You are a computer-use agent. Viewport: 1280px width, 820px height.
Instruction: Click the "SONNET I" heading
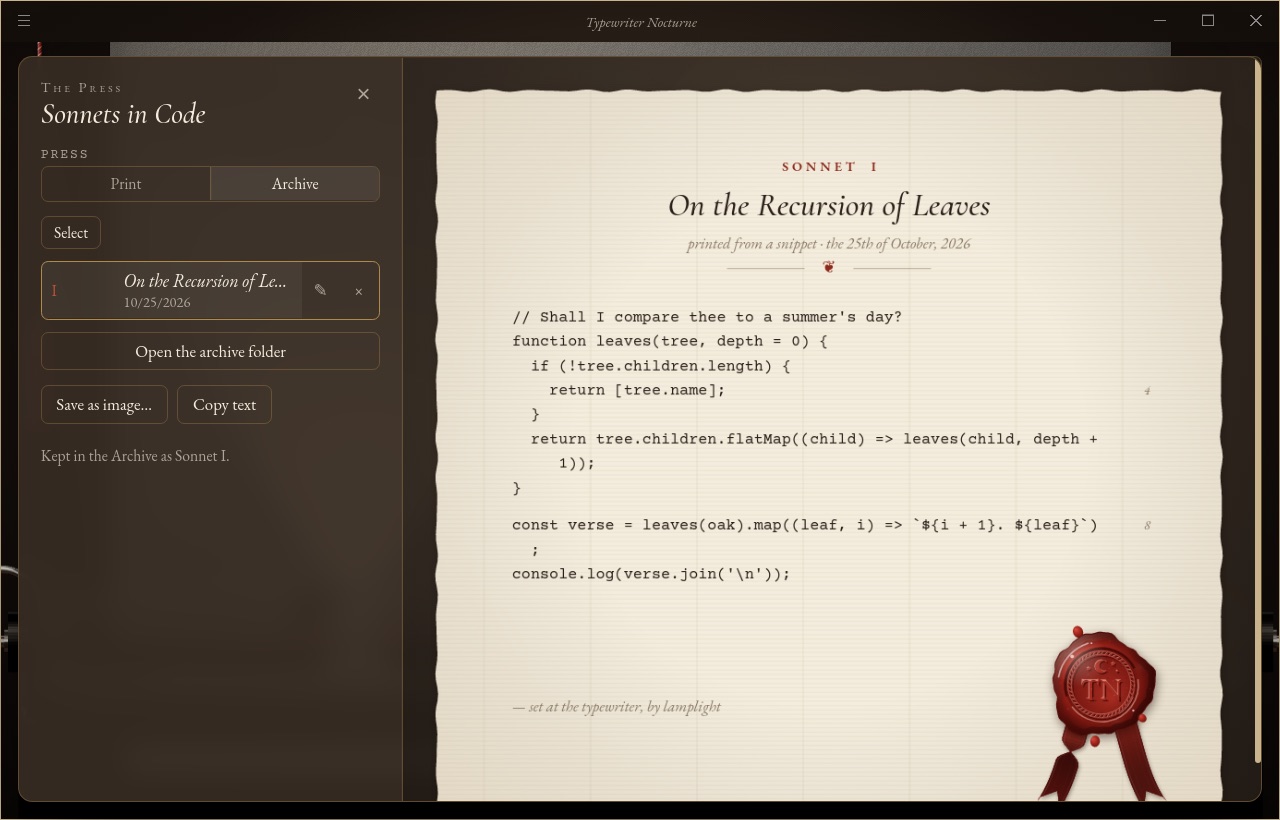pos(830,167)
